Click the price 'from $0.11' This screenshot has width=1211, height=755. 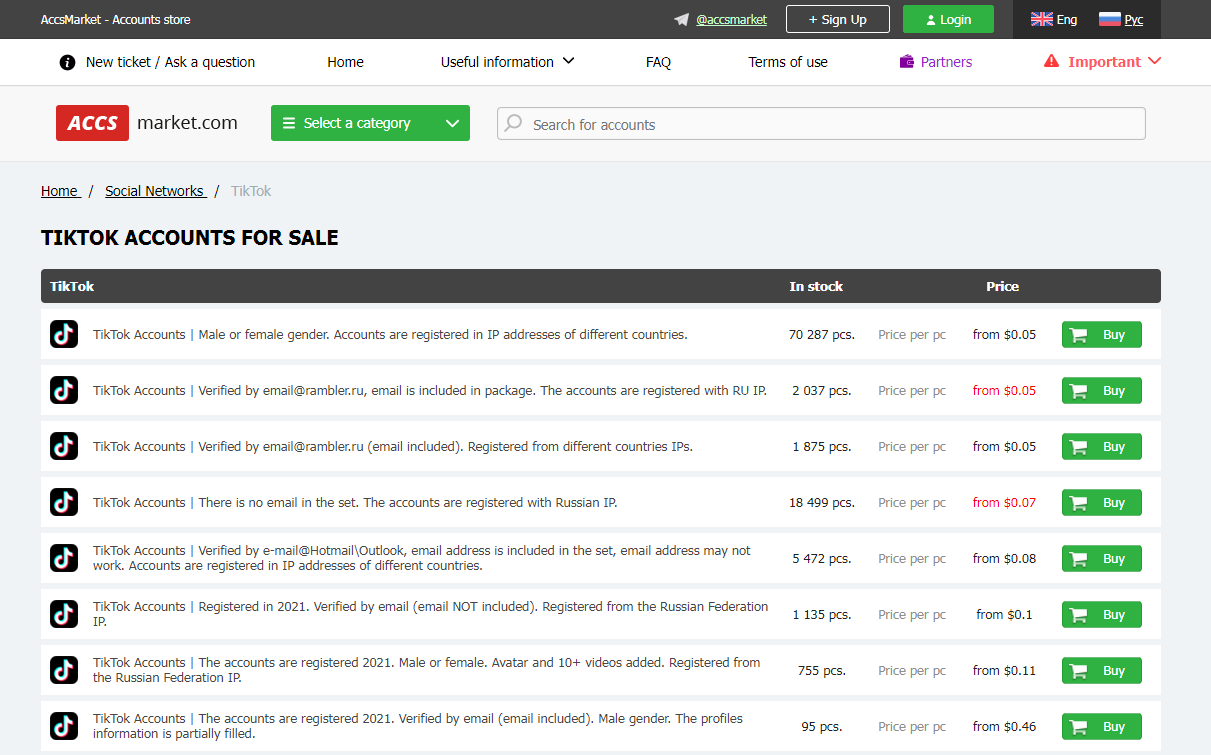1004,670
